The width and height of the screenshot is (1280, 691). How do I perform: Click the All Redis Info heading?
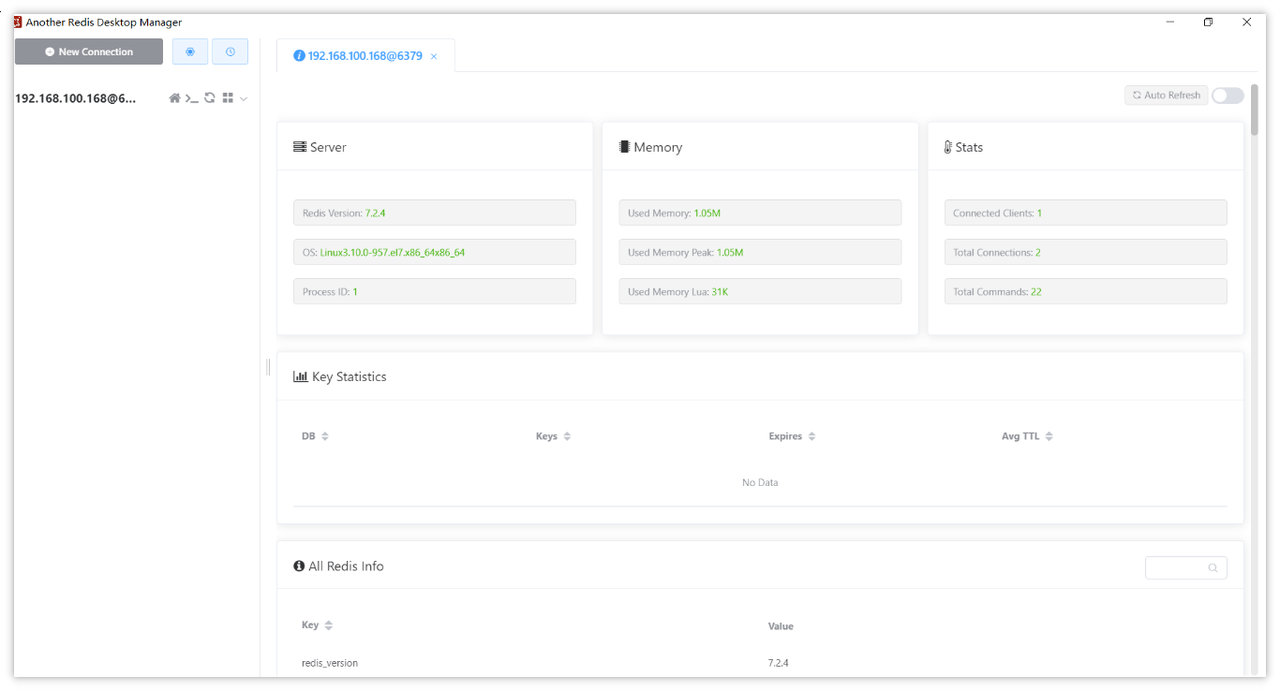tap(339, 566)
